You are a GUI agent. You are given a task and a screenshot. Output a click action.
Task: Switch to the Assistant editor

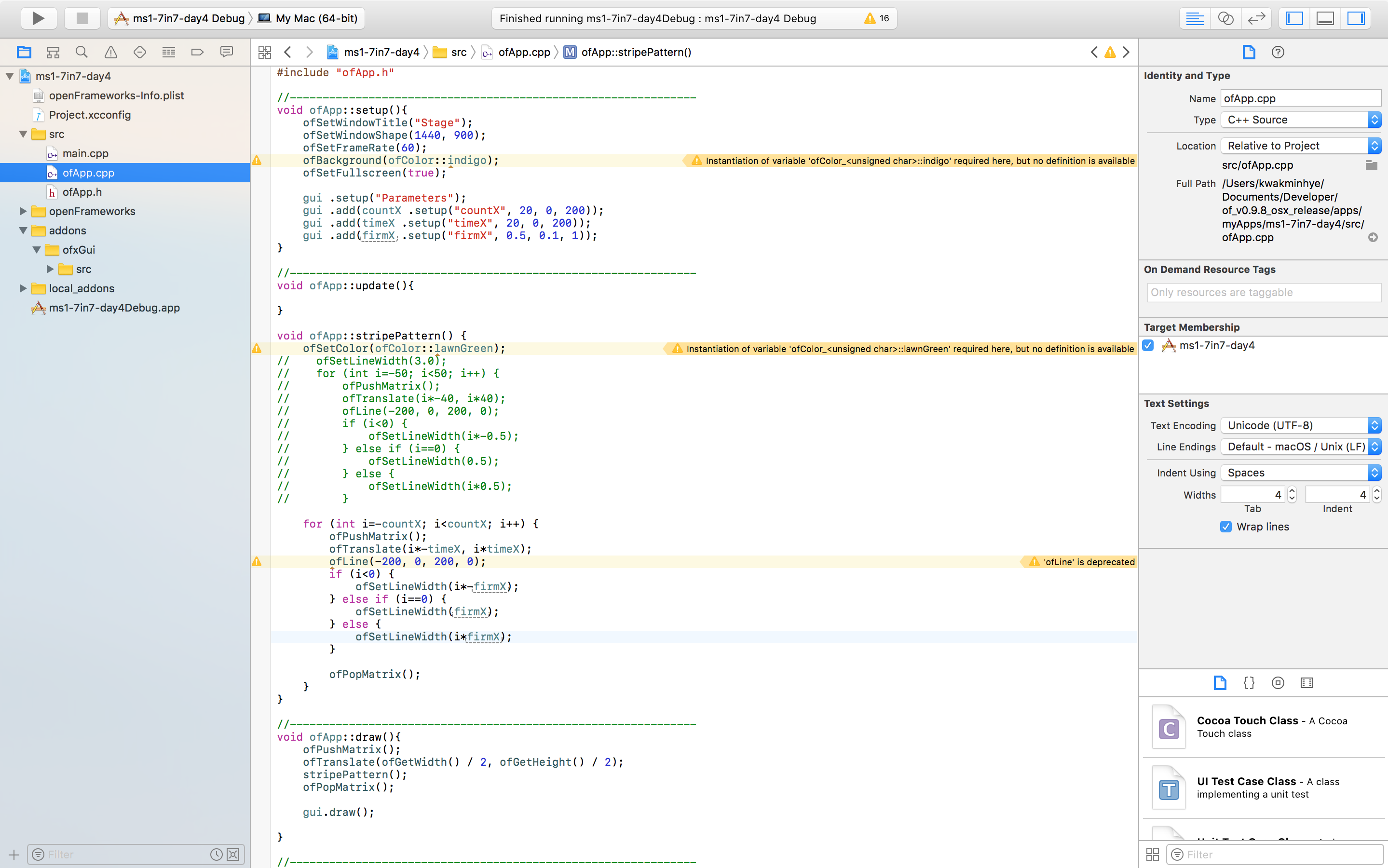(1225, 18)
